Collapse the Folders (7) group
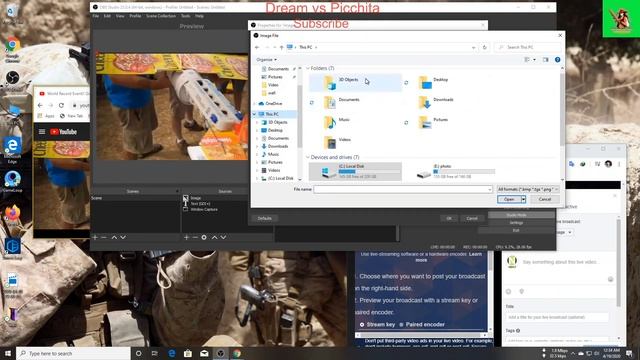The width and height of the screenshot is (640, 360). [308, 68]
